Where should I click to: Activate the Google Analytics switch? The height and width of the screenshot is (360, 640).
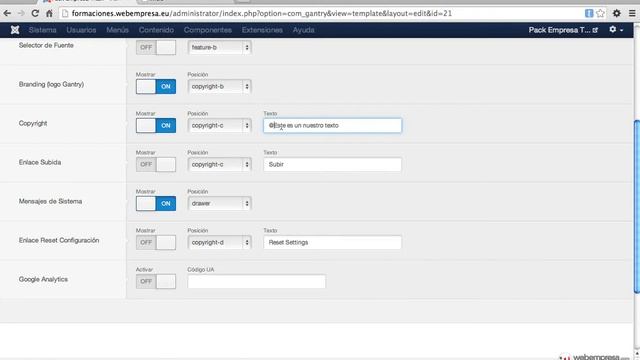[x=156, y=281]
